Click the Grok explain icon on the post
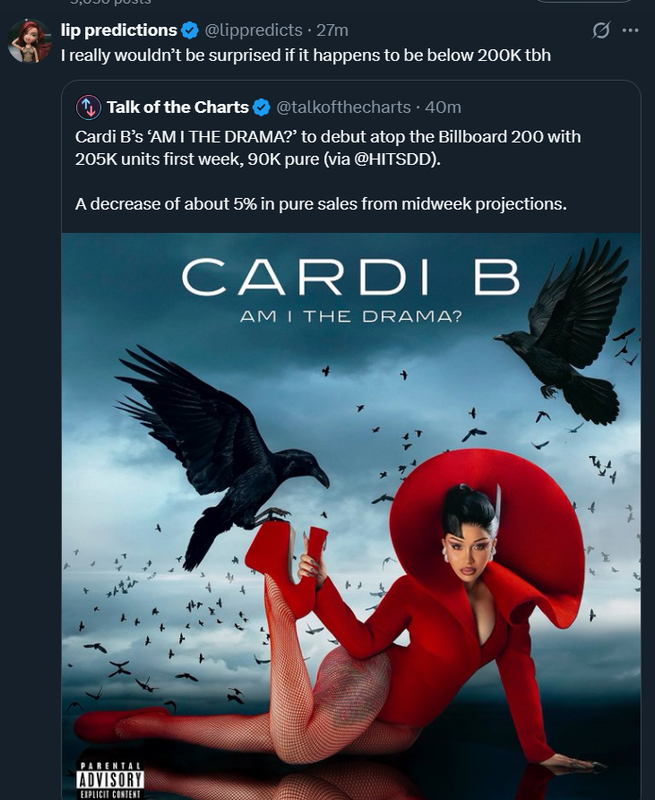The width and height of the screenshot is (655, 800). (601, 31)
